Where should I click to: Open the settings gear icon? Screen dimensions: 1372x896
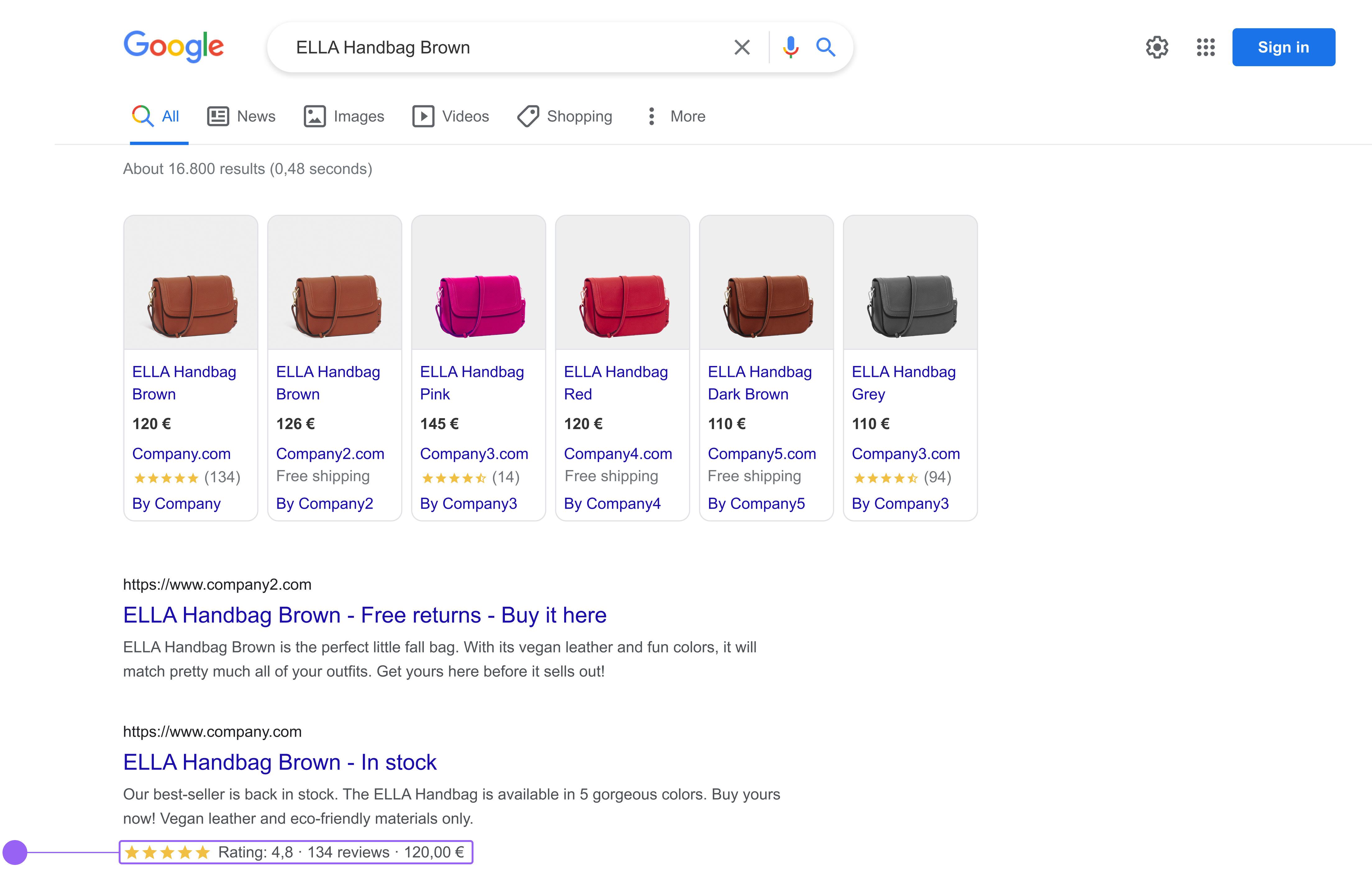[1156, 47]
